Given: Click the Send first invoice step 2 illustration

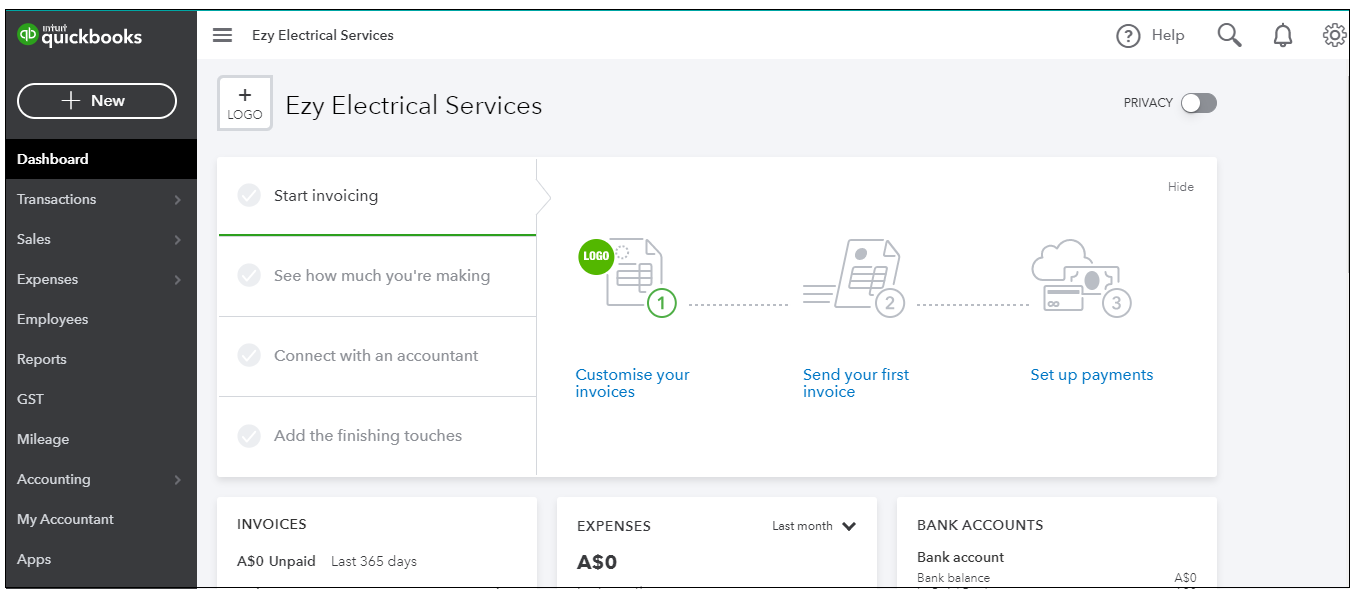Looking at the screenshot, I should pos(854,277).
